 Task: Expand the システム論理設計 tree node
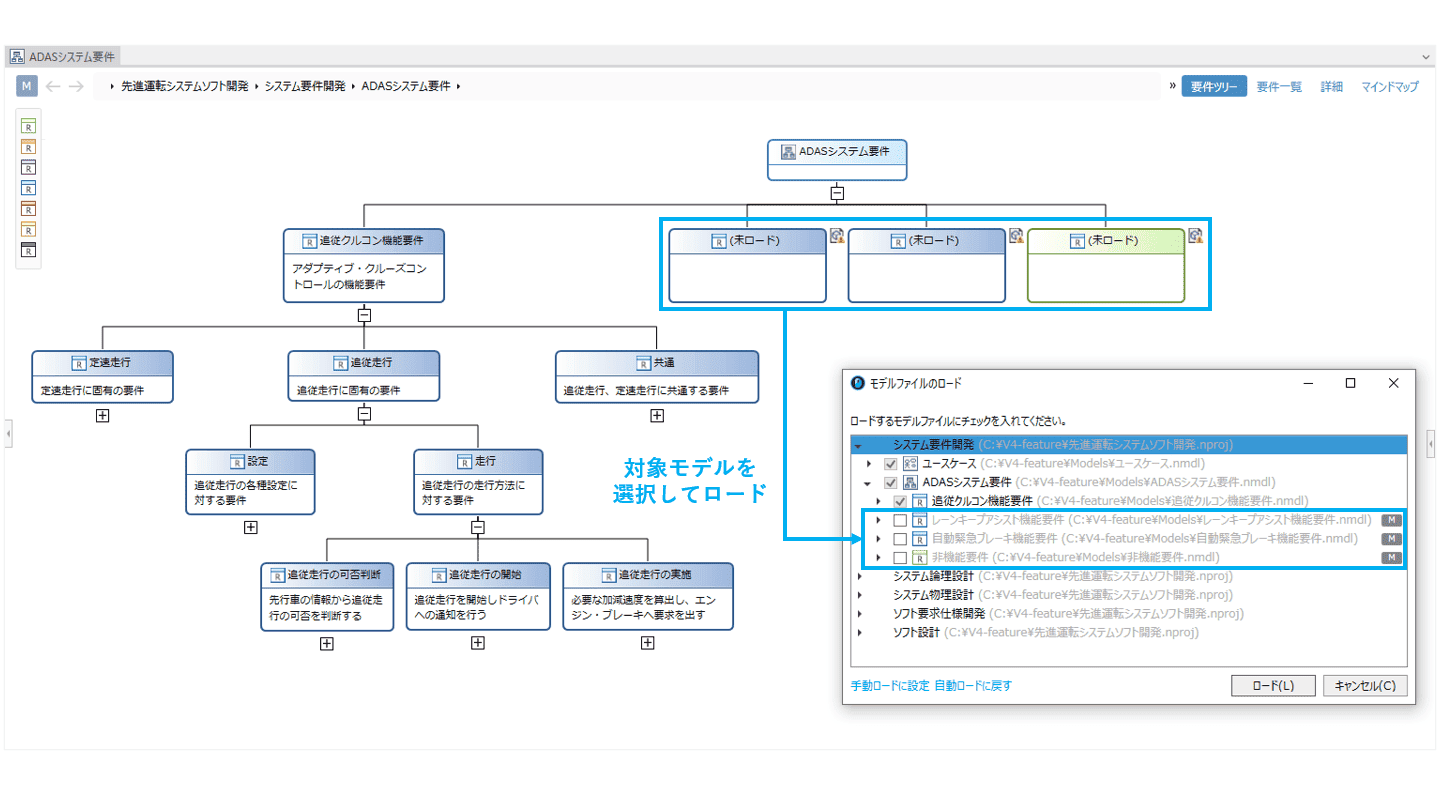(859, 576)
